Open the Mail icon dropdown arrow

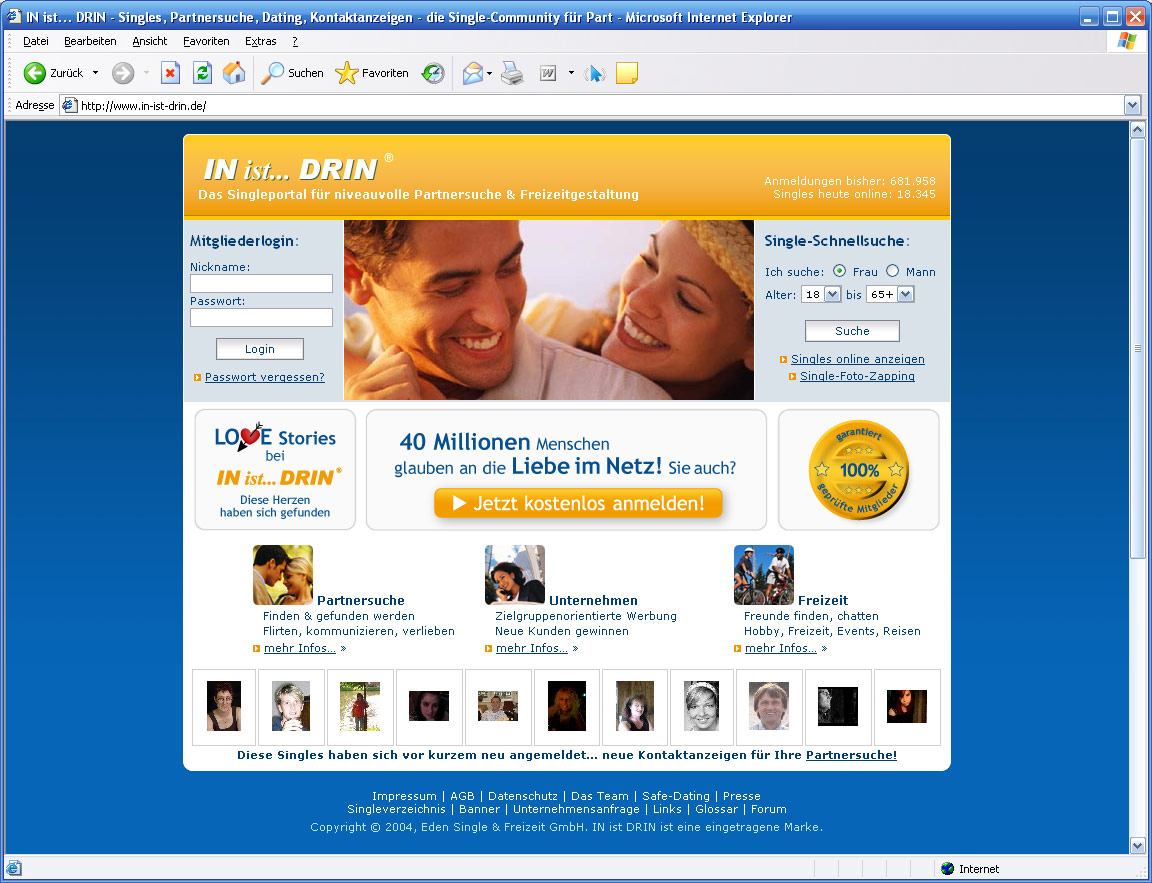point(489,73)
